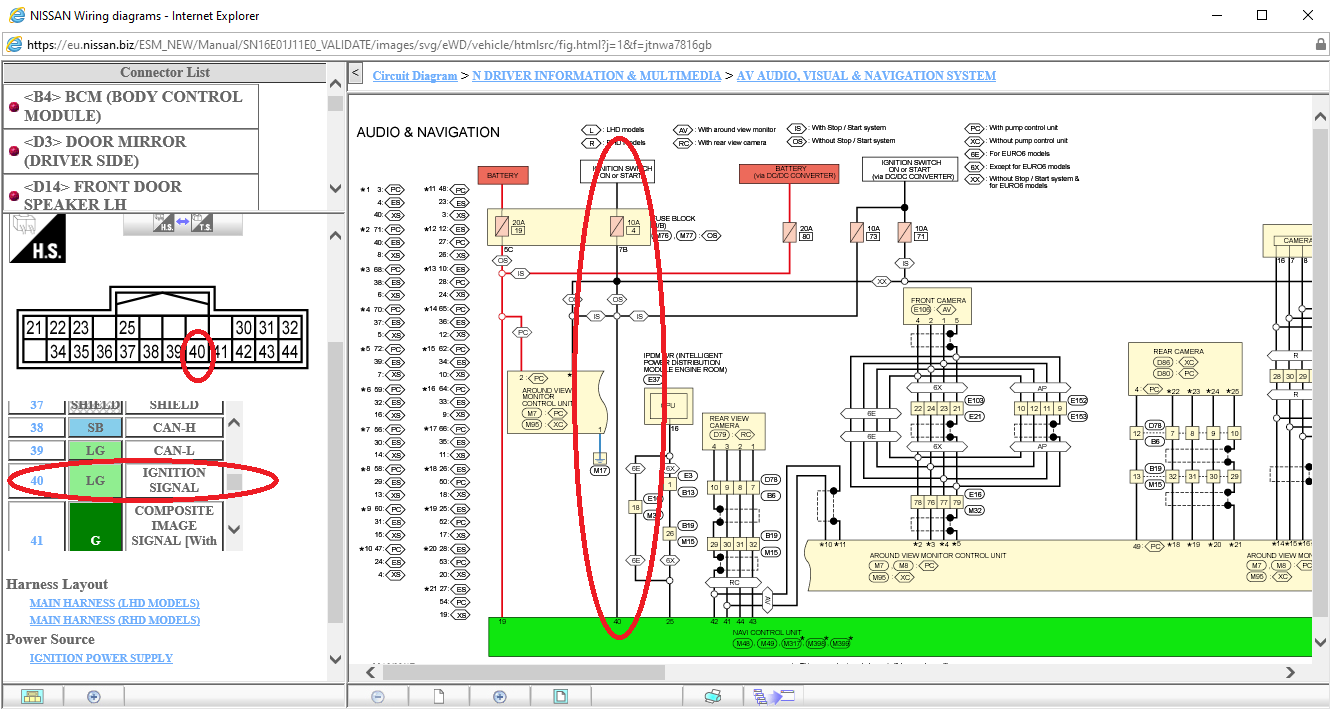The height and width of the screenshot is (711, 1332).
Task: Click up arrow of pin table scrollbar
Action: [x=234, y=421]
